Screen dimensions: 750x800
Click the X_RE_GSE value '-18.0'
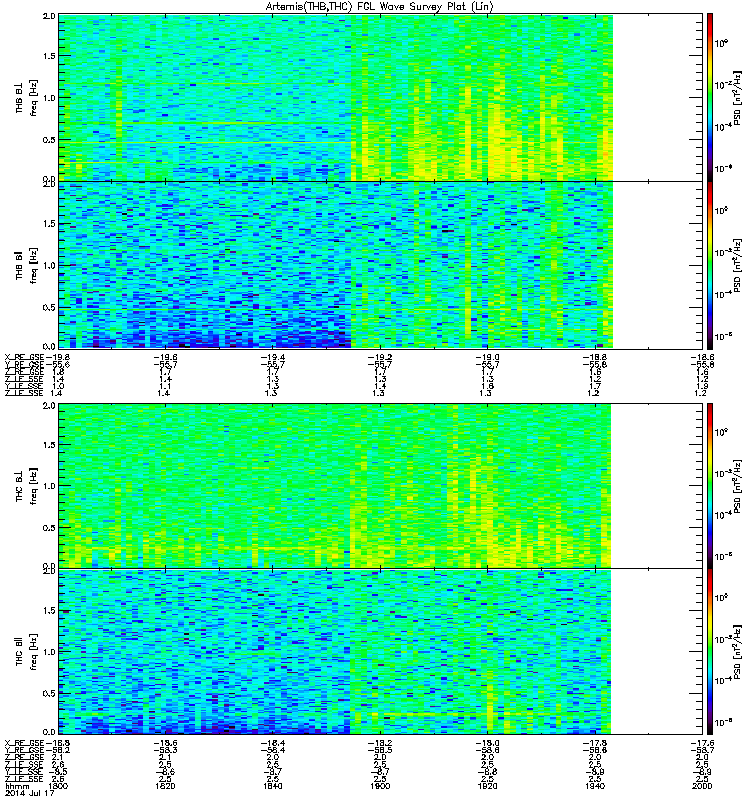point(488,743)
